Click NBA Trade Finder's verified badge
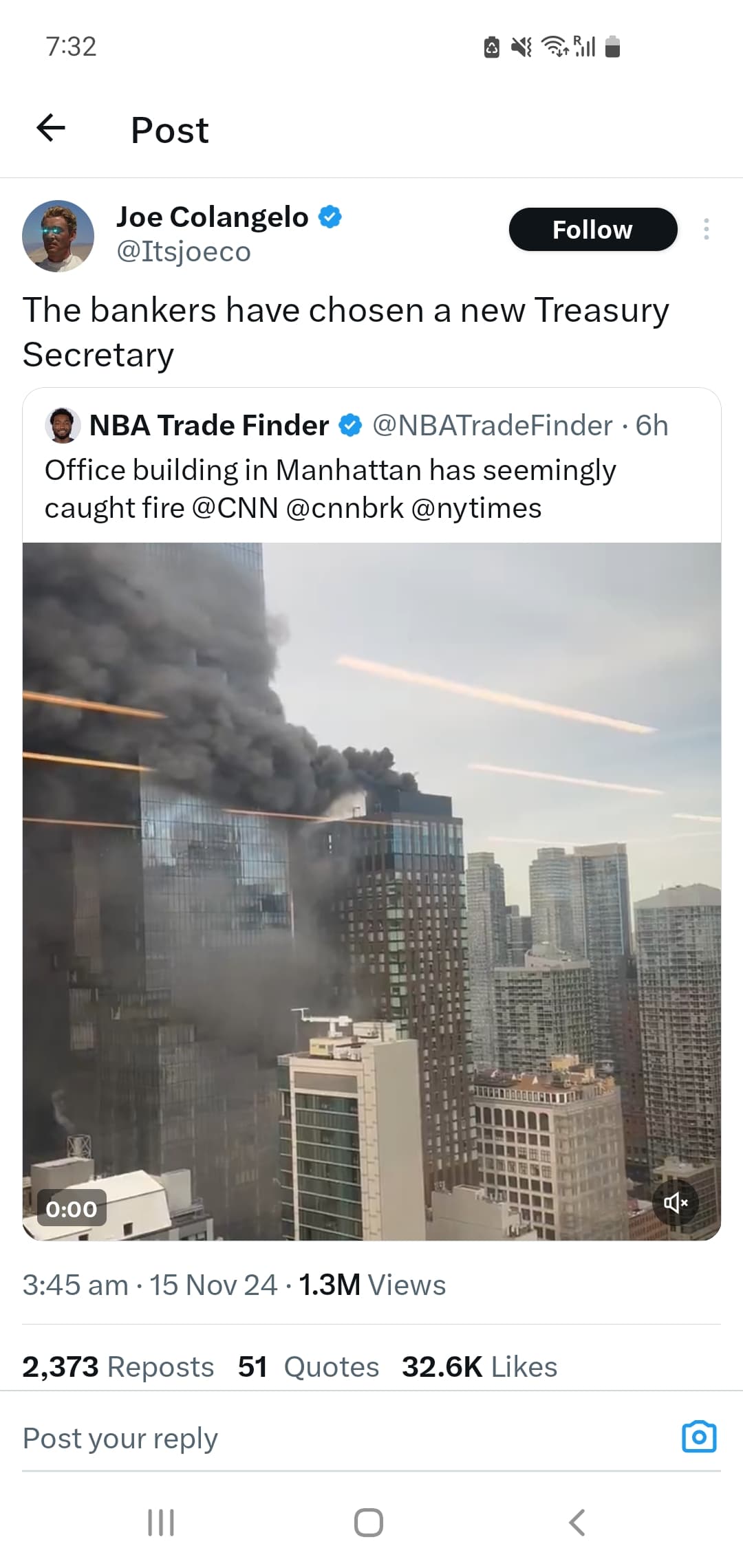The image size is (743, 1568). pyautogui.click(x=350, y=425)
